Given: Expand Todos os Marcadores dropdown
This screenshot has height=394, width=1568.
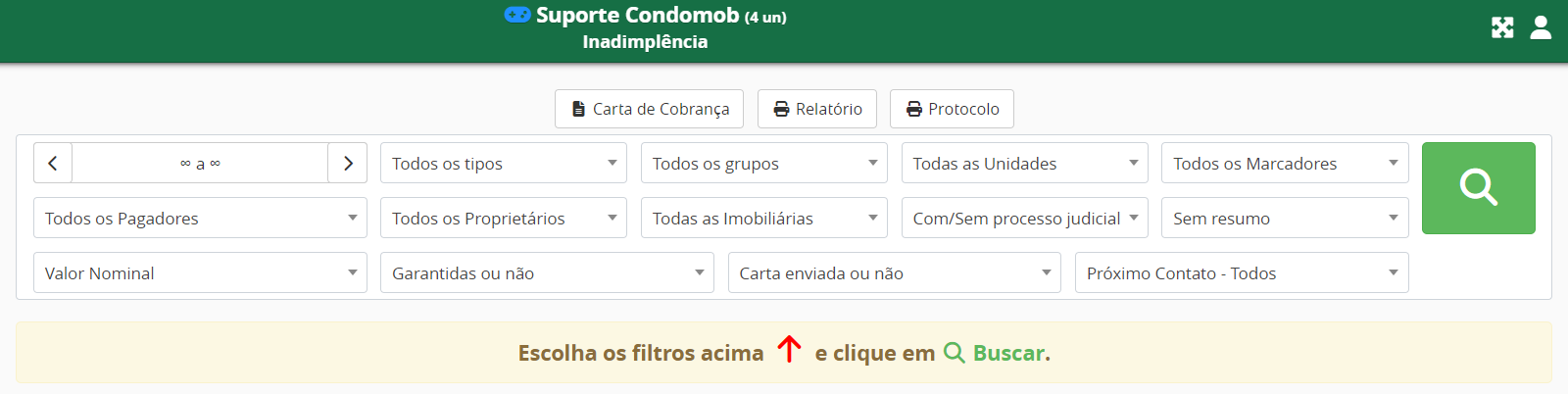Looking at the screenshot, I should coord(1285,164).
